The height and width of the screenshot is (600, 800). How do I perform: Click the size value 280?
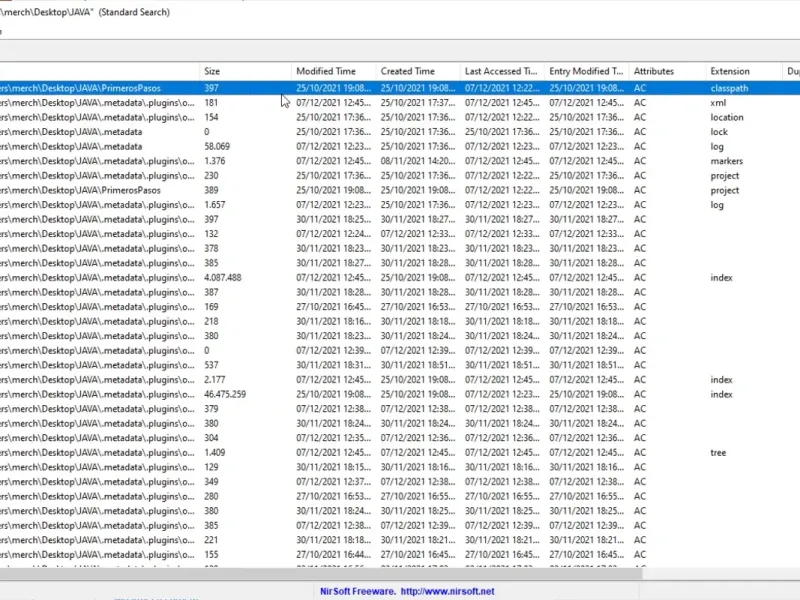(x=211, y=496)
